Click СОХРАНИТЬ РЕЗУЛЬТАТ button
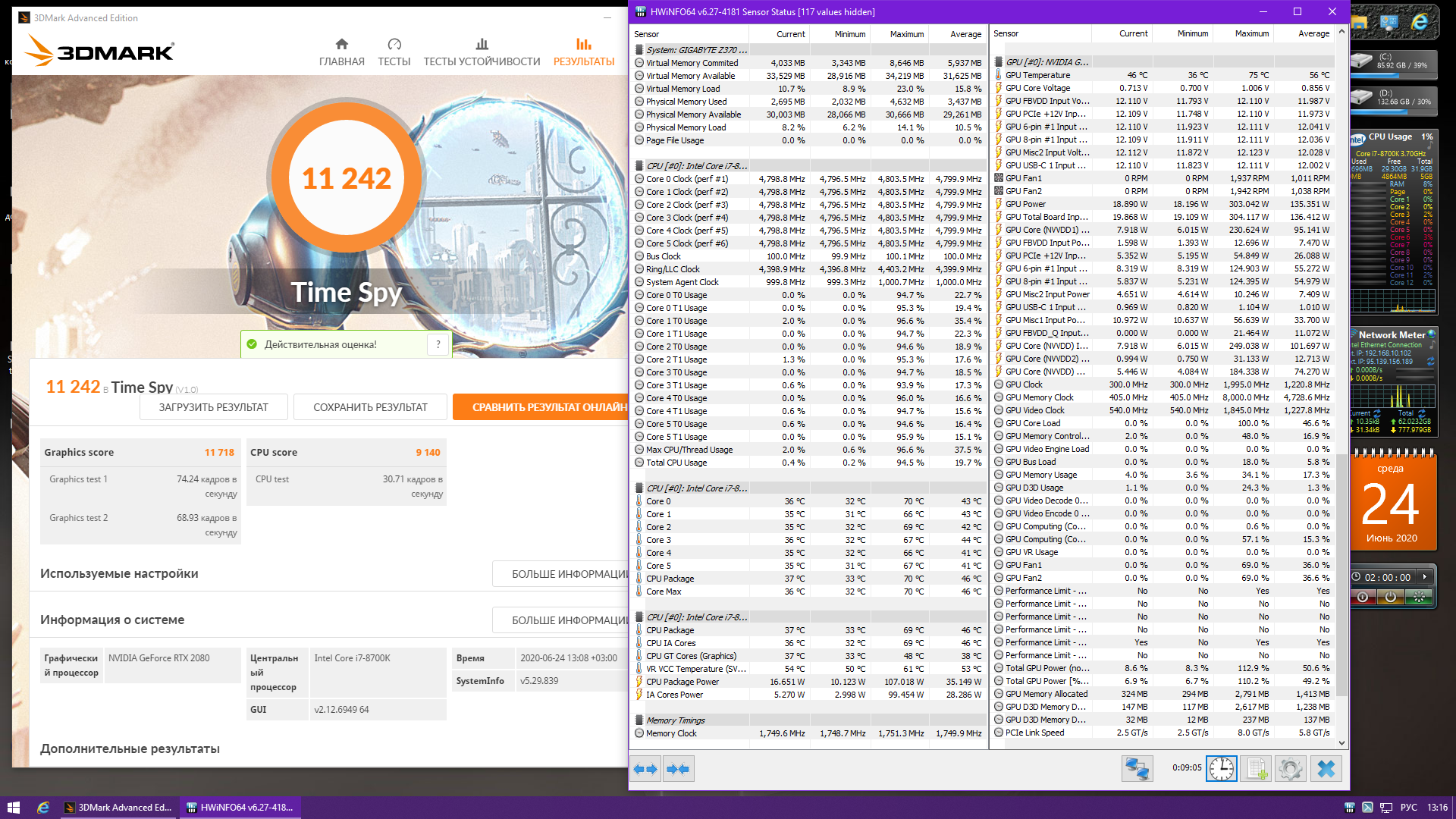The height and width of the screenshot is (819, 1456). tap(370, 407)
